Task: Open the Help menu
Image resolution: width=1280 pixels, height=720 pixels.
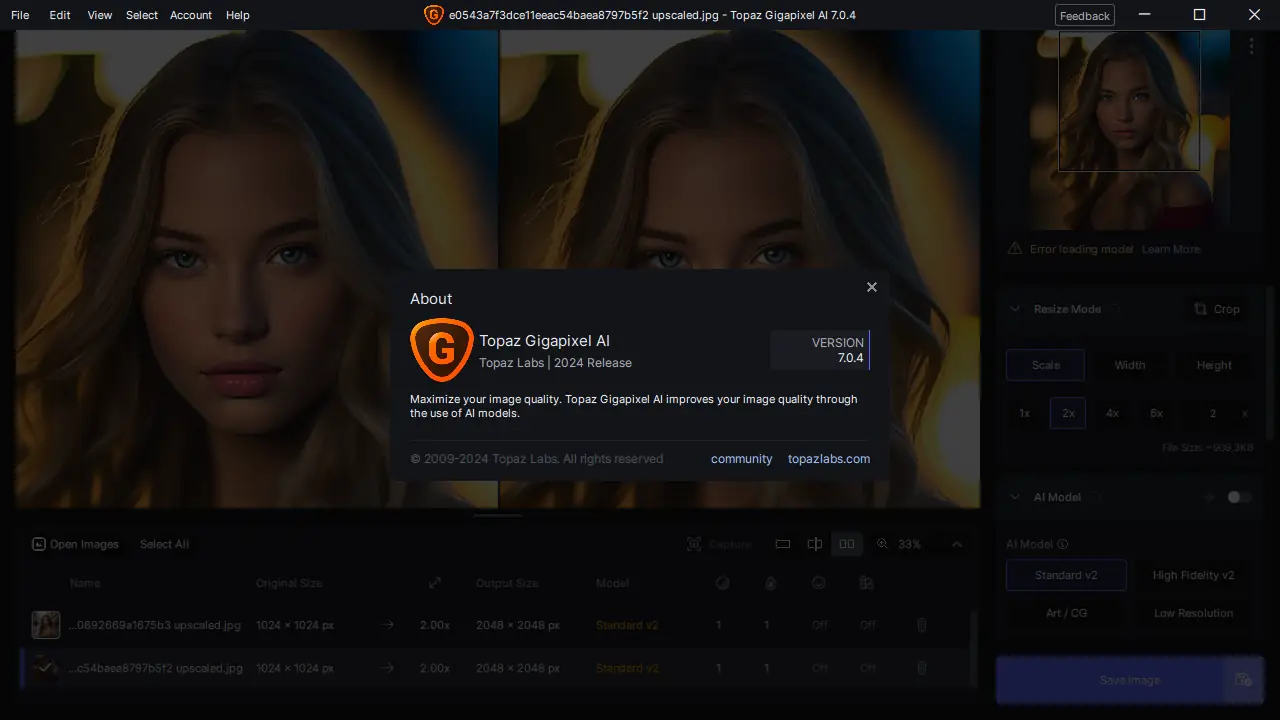Action: pos(238,15)
